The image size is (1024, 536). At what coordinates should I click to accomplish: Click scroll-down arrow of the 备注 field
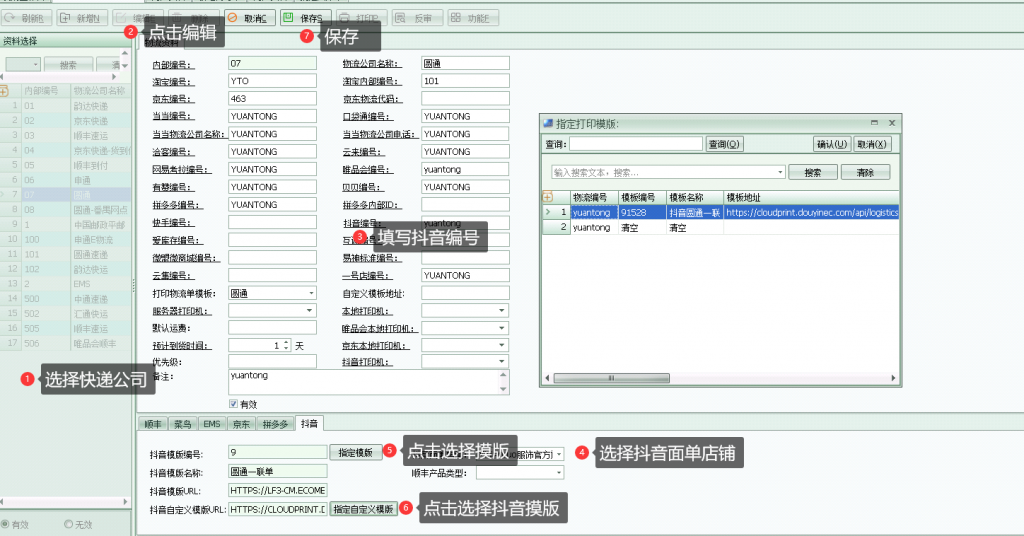point(503,389)
